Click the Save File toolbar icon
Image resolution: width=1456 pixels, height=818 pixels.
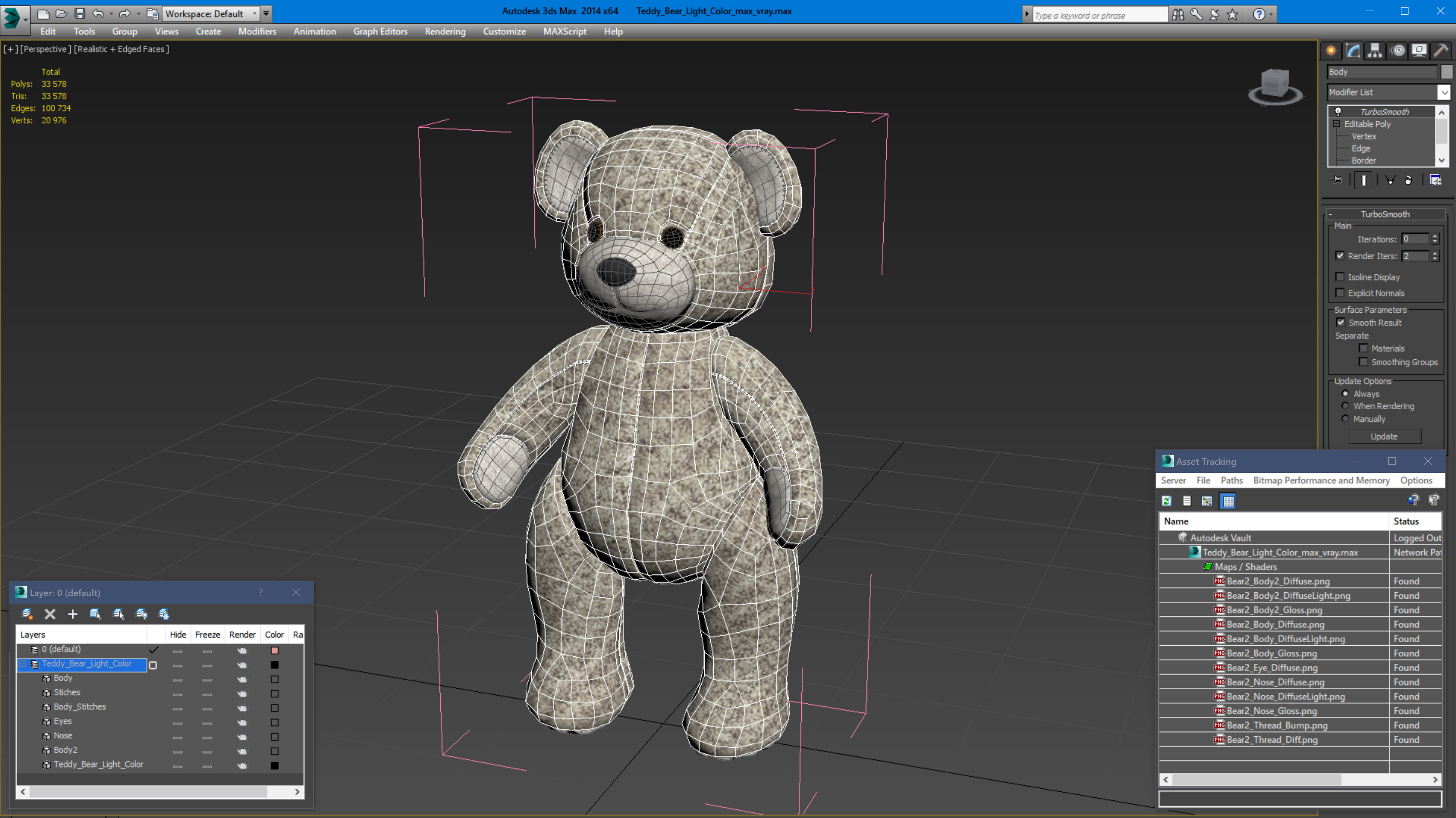[x=80, y=14]
